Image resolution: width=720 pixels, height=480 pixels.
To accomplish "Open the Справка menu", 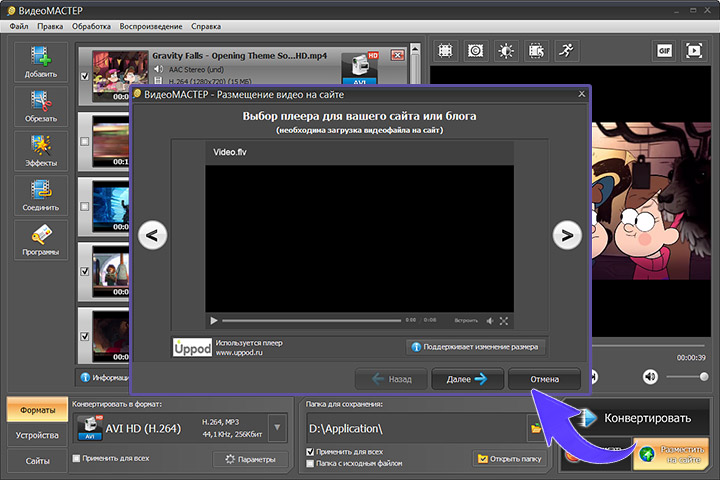I will tap(206, 26).
